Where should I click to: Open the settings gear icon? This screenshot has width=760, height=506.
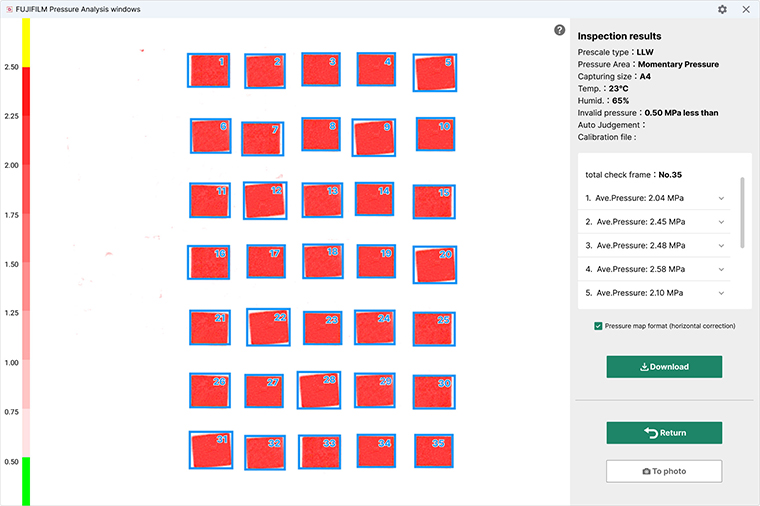(x=722, y=9)
